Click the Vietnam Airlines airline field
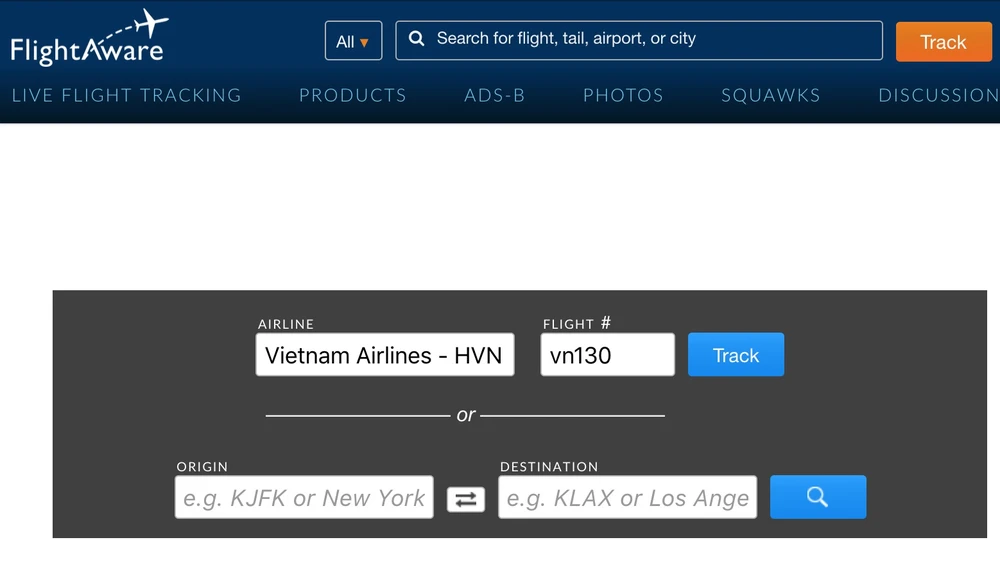 tap(385, 356)
